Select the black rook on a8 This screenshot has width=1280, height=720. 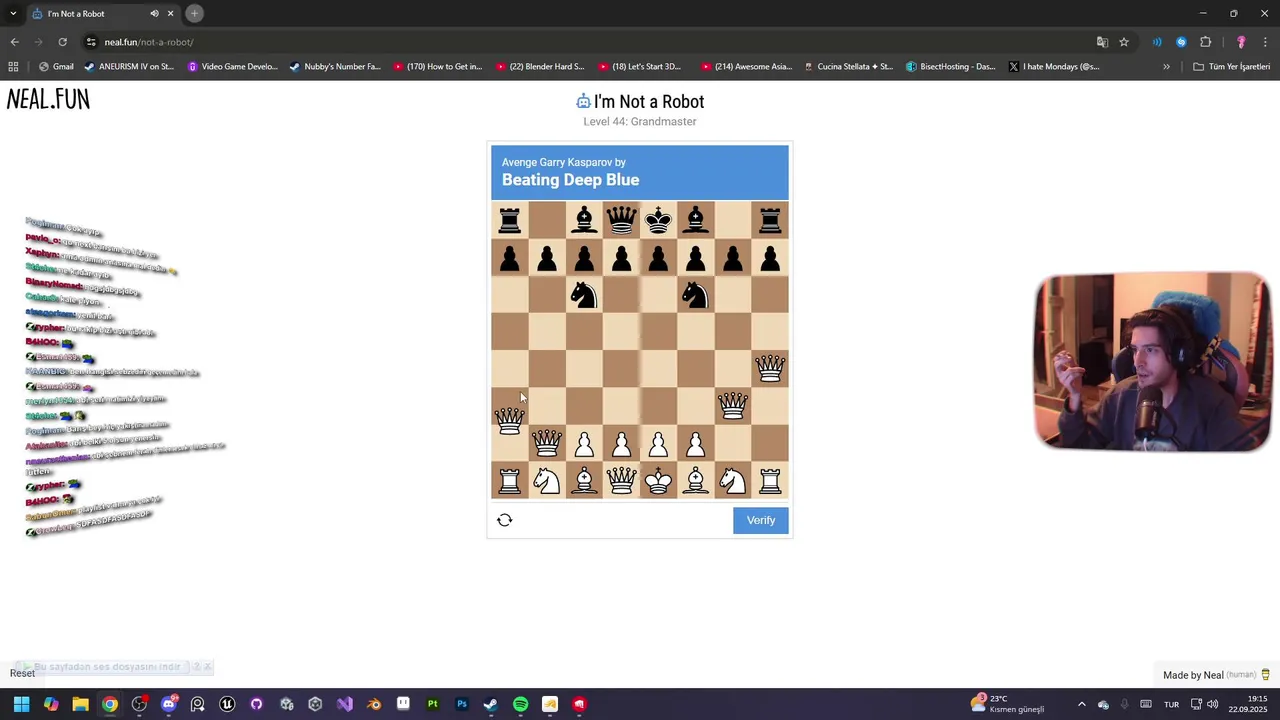[x=510, y=220]
